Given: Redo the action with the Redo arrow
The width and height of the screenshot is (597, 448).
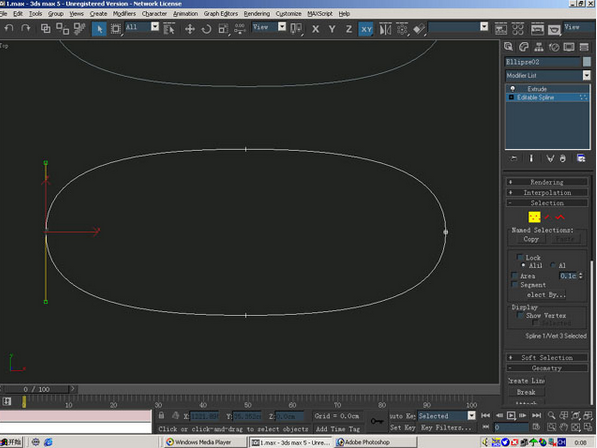Looking at the screenshot, I should pos(26,29).
